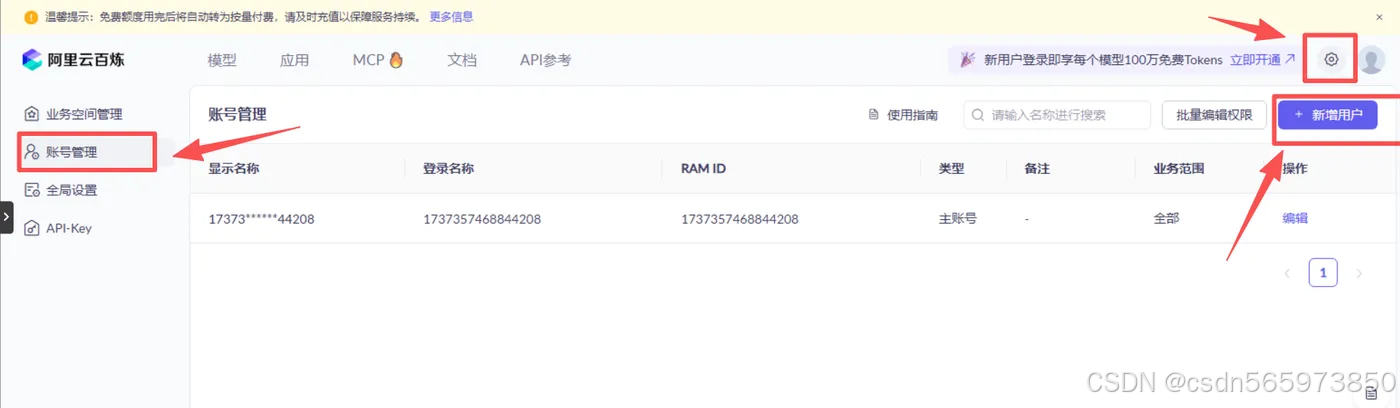The height and width of the screenshot is (408, 1400).
Task: Click 全部 business scope cell
Action: click(x=1166, y=218)
